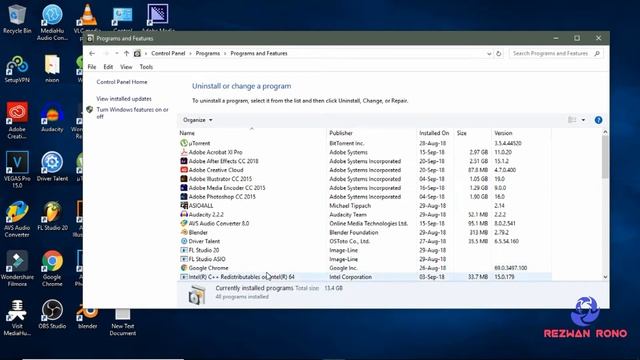Open the File menu
This screenshot has height=360, width=640.
[x=92, y=67]
